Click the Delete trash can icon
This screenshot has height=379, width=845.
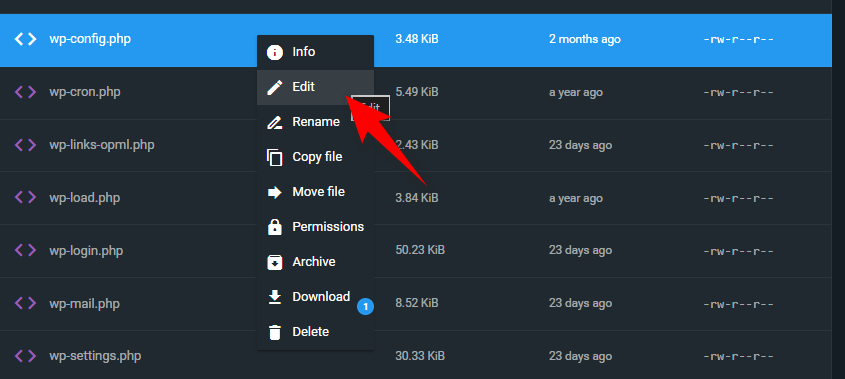[x=275, y=332]
